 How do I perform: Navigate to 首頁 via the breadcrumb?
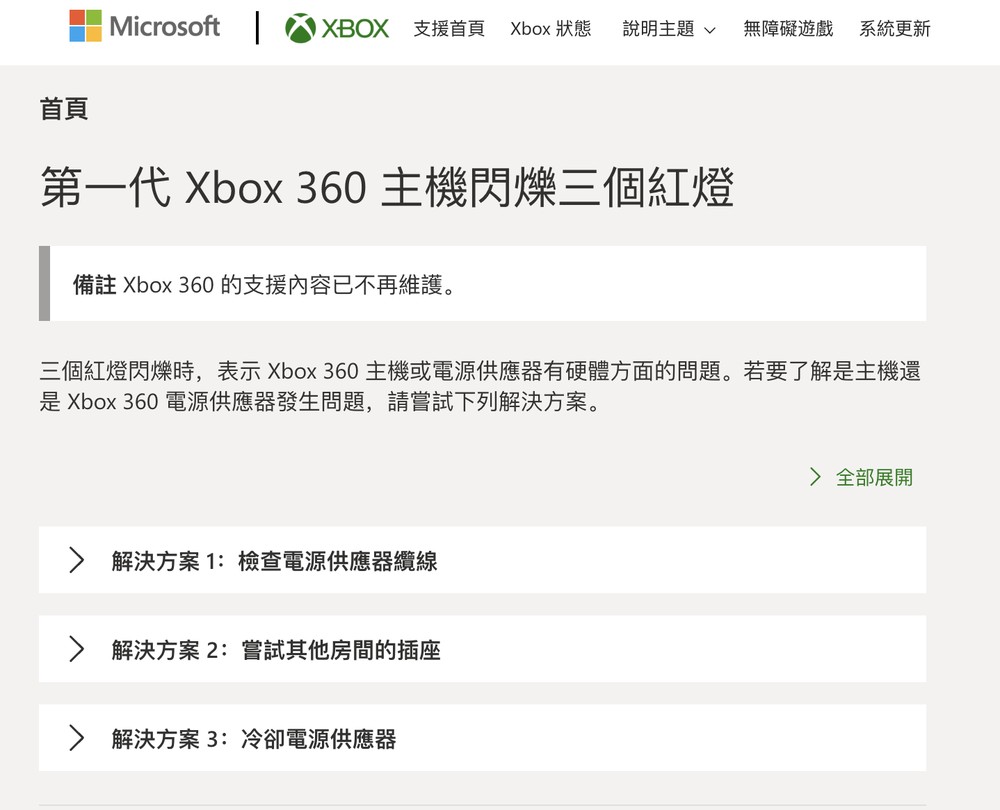point(64,109)
